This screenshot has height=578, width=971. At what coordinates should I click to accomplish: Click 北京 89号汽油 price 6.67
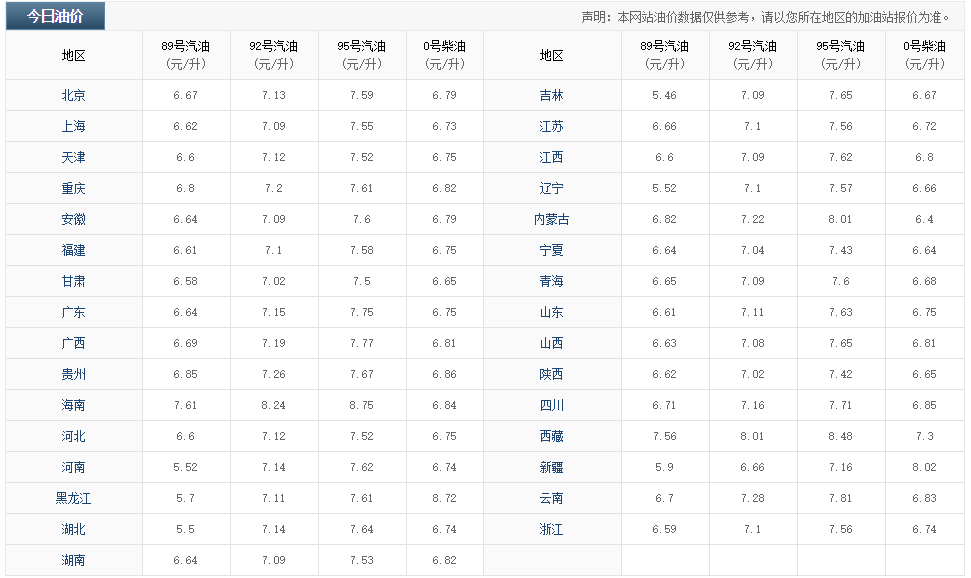pyautogui.click(x=185, y=96)
